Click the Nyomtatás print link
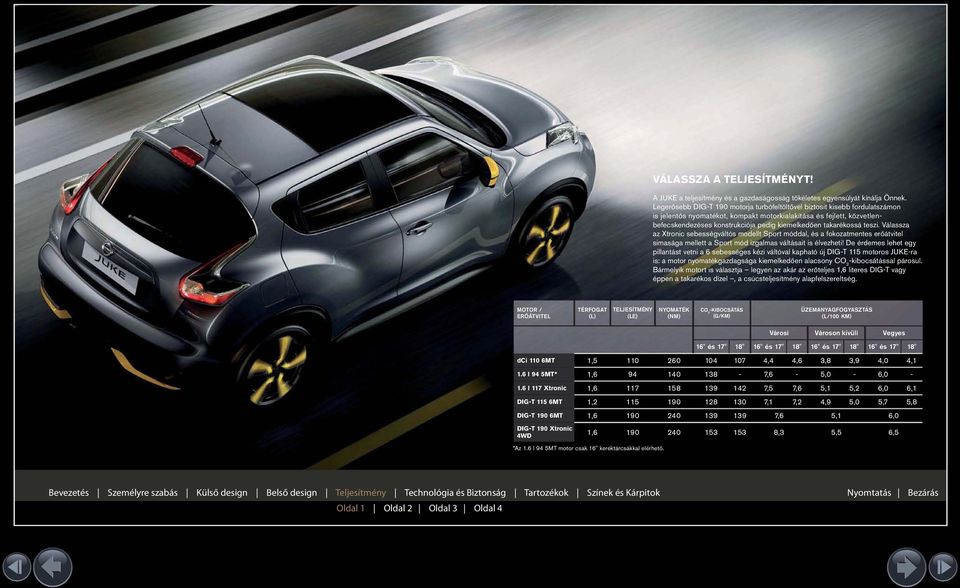 coord(869,492)
